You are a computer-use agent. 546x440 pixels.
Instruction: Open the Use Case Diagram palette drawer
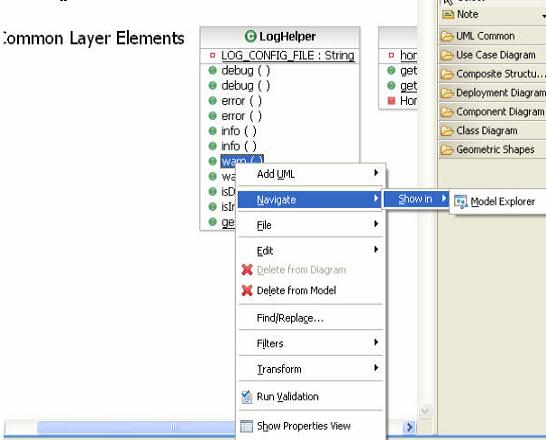coord(492,55)
